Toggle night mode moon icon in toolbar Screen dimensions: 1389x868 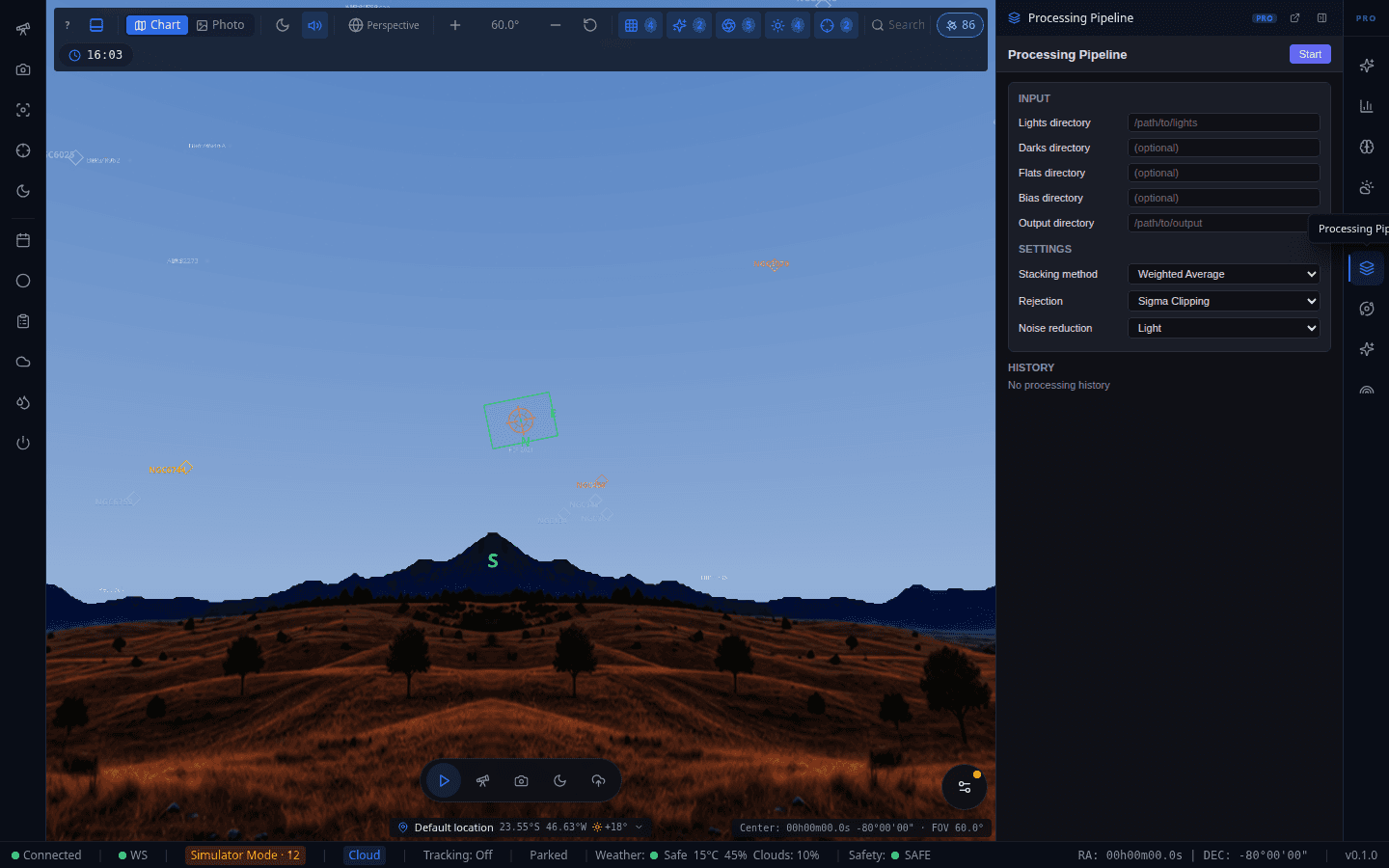click(283, 25)
